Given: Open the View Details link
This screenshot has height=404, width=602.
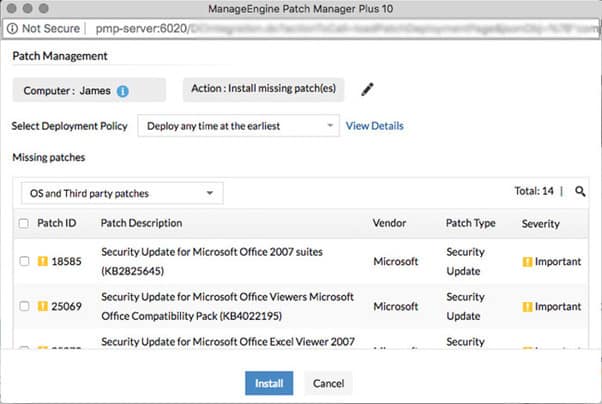Looking at the screenshot, I should (x=375, y=126).
